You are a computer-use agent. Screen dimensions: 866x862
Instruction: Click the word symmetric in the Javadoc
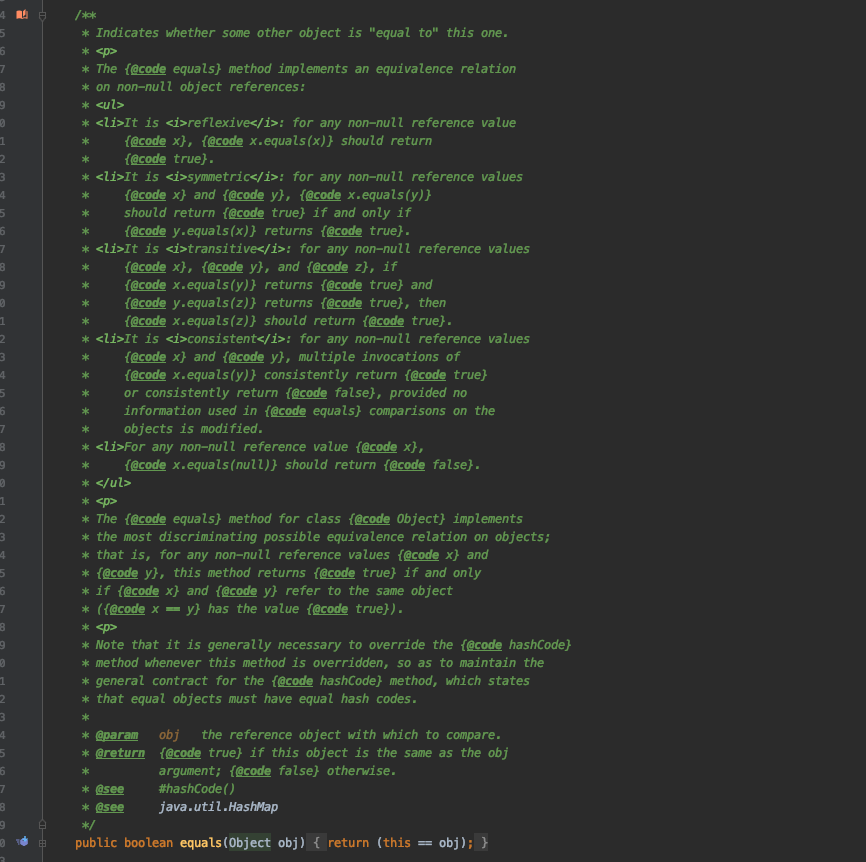point(218,177)
